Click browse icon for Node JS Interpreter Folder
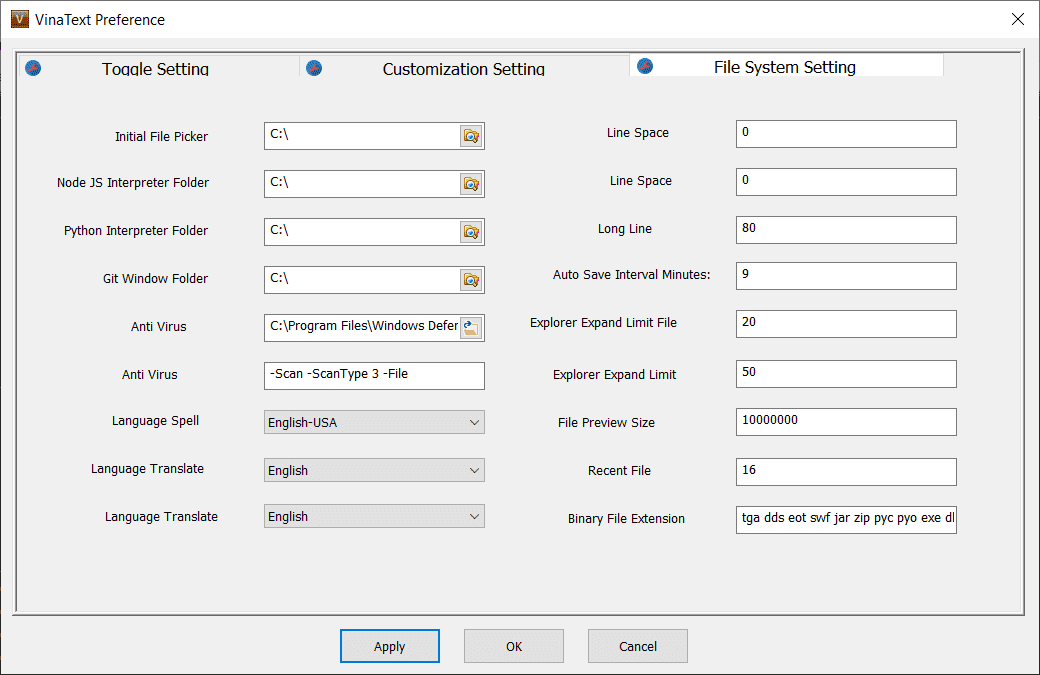Viewport: 1040px width, 675px height. pos(471,184)
